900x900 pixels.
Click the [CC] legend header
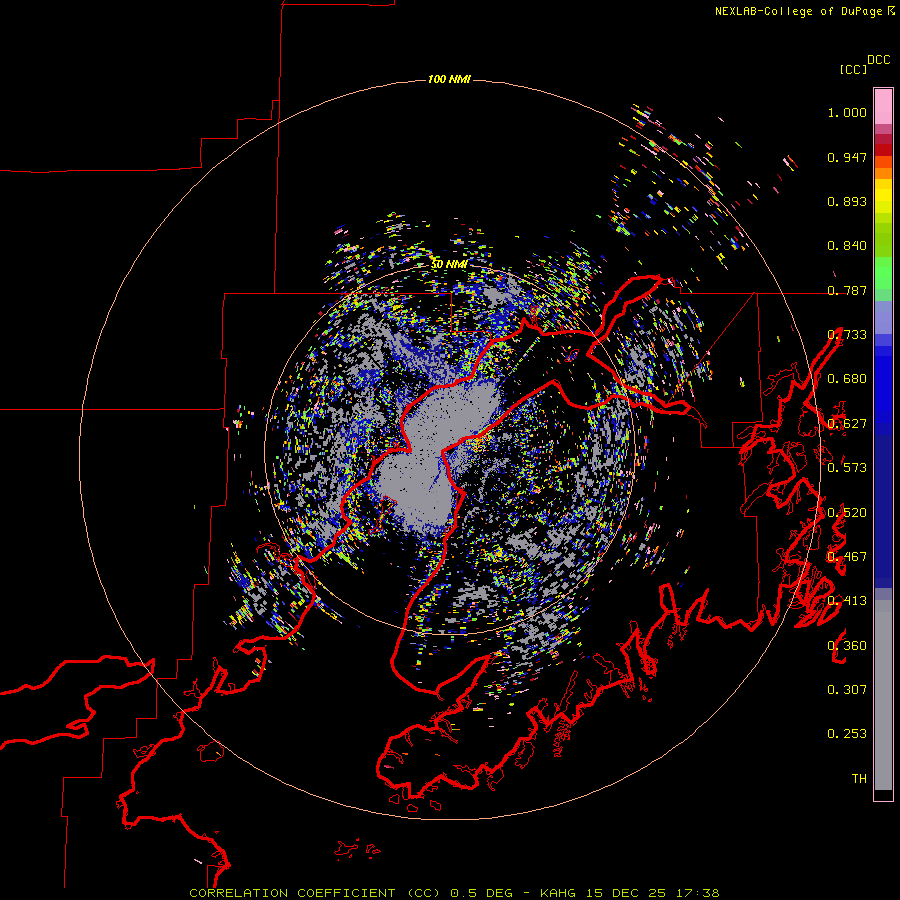(x=854, y=69)
